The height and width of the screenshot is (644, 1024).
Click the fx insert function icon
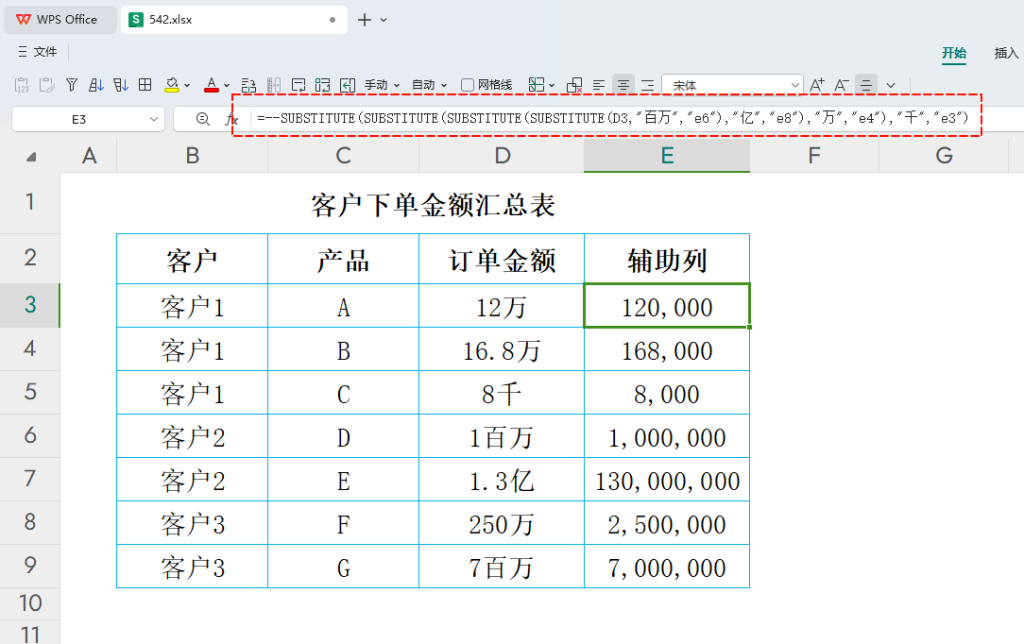[x=231, y=120]
